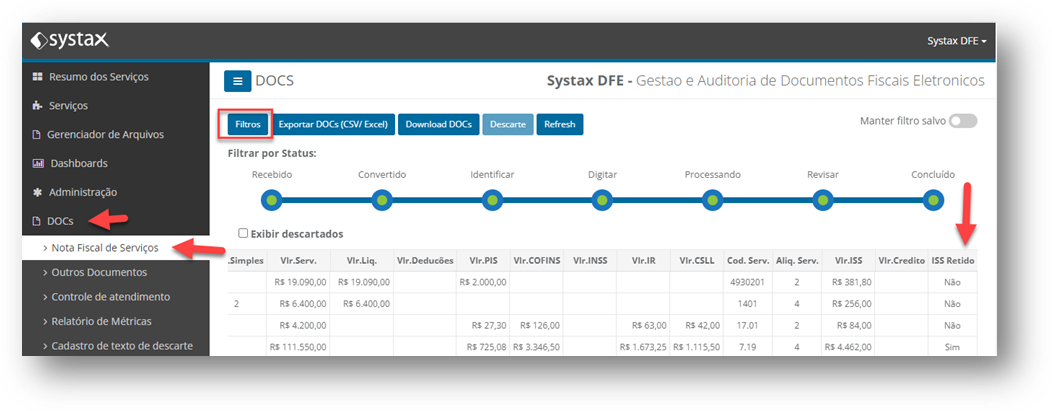
Task: Select the Identificar status marker
Action: [x=492, y=200]
